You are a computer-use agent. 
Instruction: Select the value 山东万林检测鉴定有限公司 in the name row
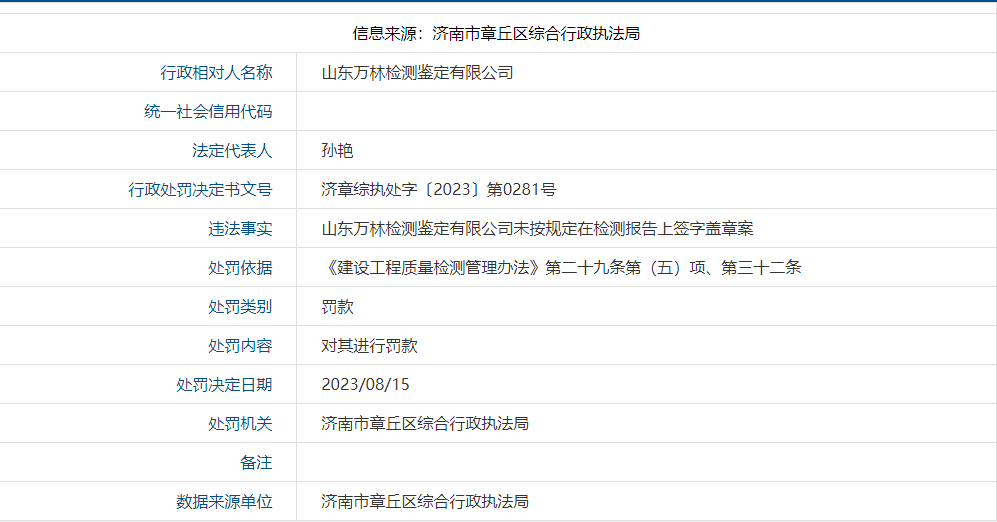[x=417, y=72]
